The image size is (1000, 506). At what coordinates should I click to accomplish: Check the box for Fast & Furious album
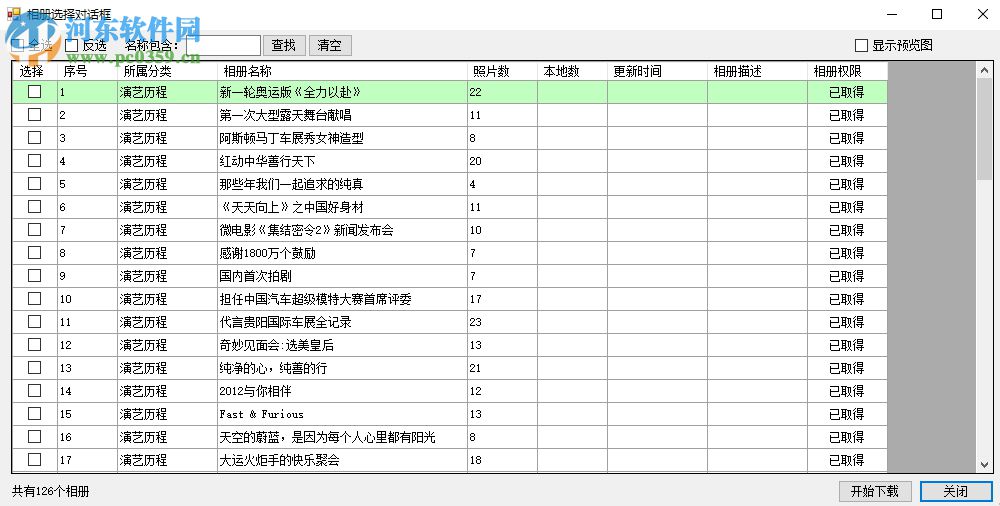coord(34,413)
